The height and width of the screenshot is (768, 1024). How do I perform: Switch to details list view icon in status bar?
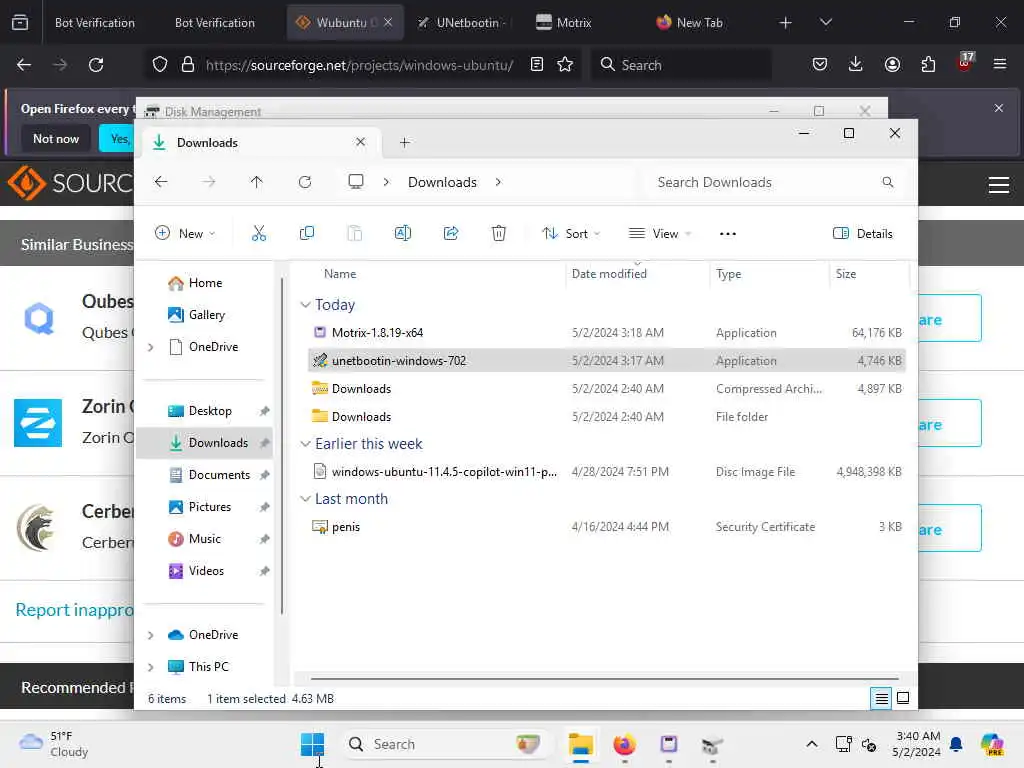coord(881,698)
